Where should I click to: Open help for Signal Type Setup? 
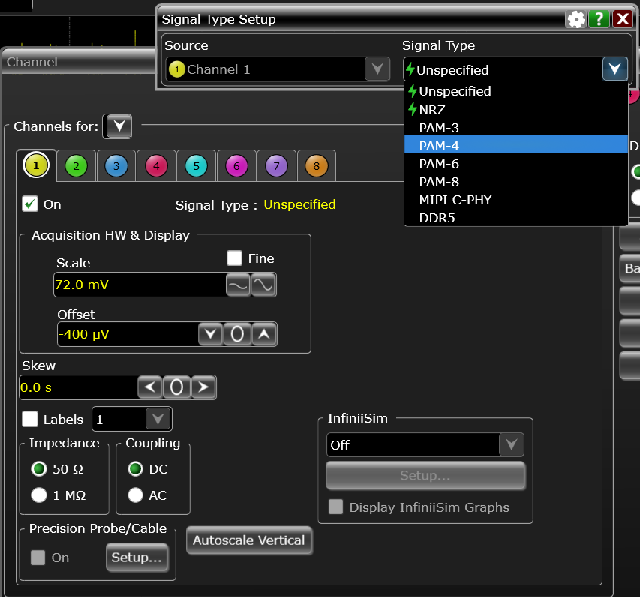coord(599,19)
